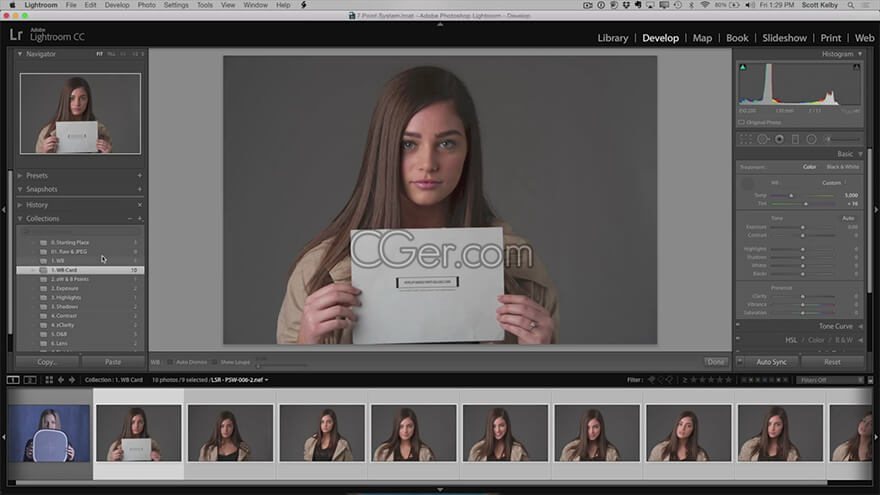Select the blue-toned filmstrip thumbnail
The width and height of the screenshot is (880, 495).
49,433
